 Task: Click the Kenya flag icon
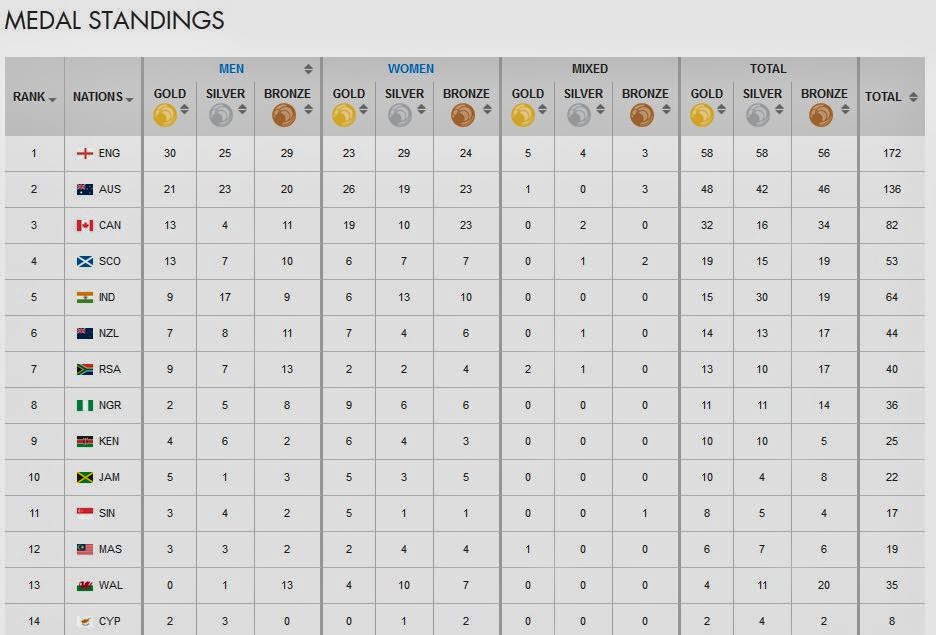85,441
